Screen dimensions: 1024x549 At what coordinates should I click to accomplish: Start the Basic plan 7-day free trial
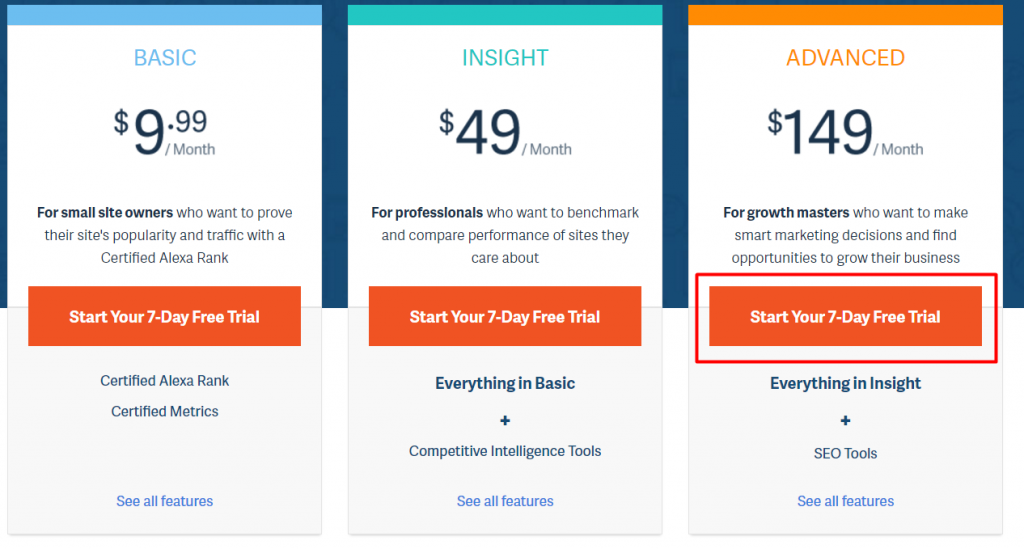click(164, 316)
